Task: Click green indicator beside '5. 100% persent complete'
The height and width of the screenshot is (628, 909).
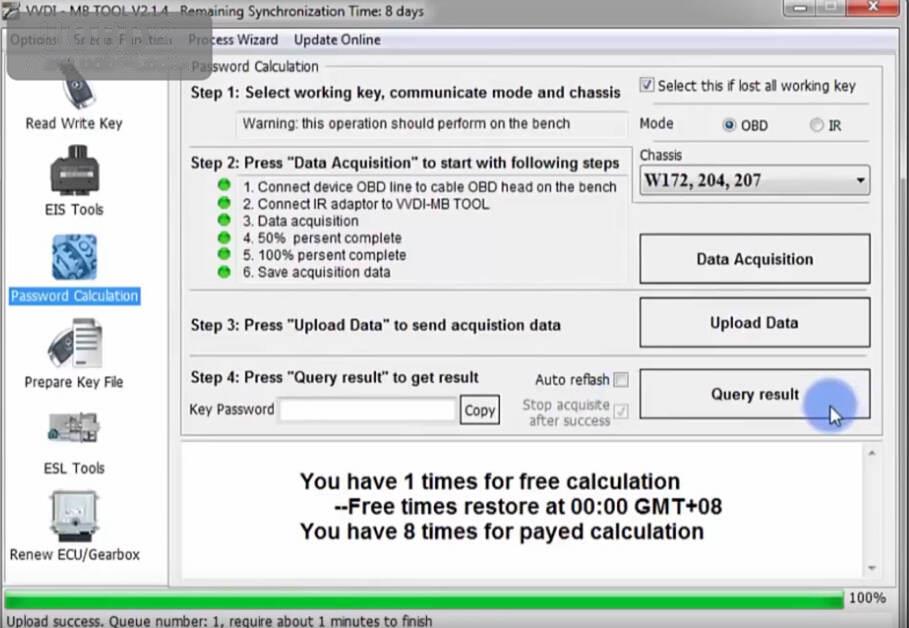Action: tap(224, 254)
